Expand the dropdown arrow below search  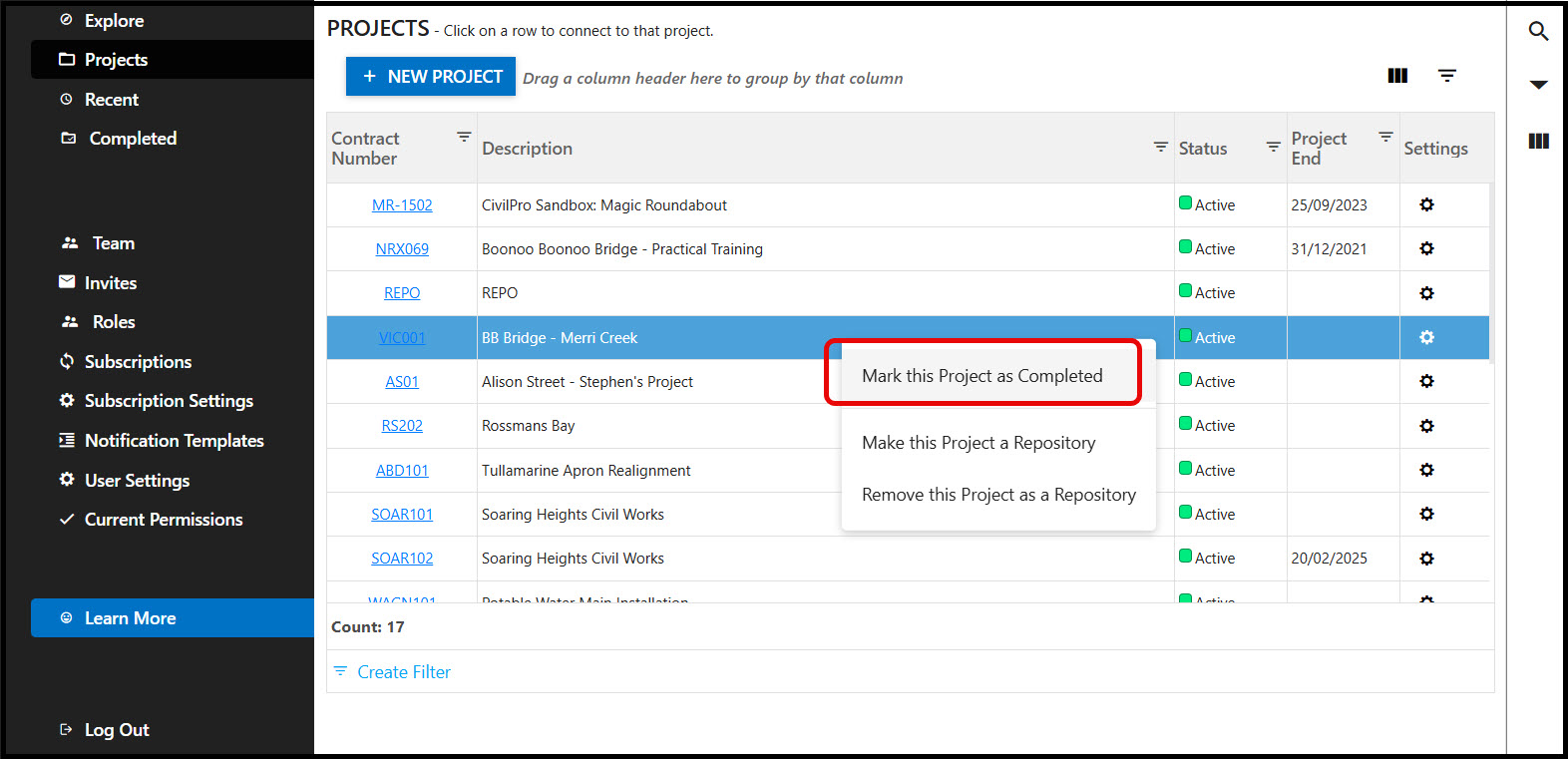(x=1538, y=85)
